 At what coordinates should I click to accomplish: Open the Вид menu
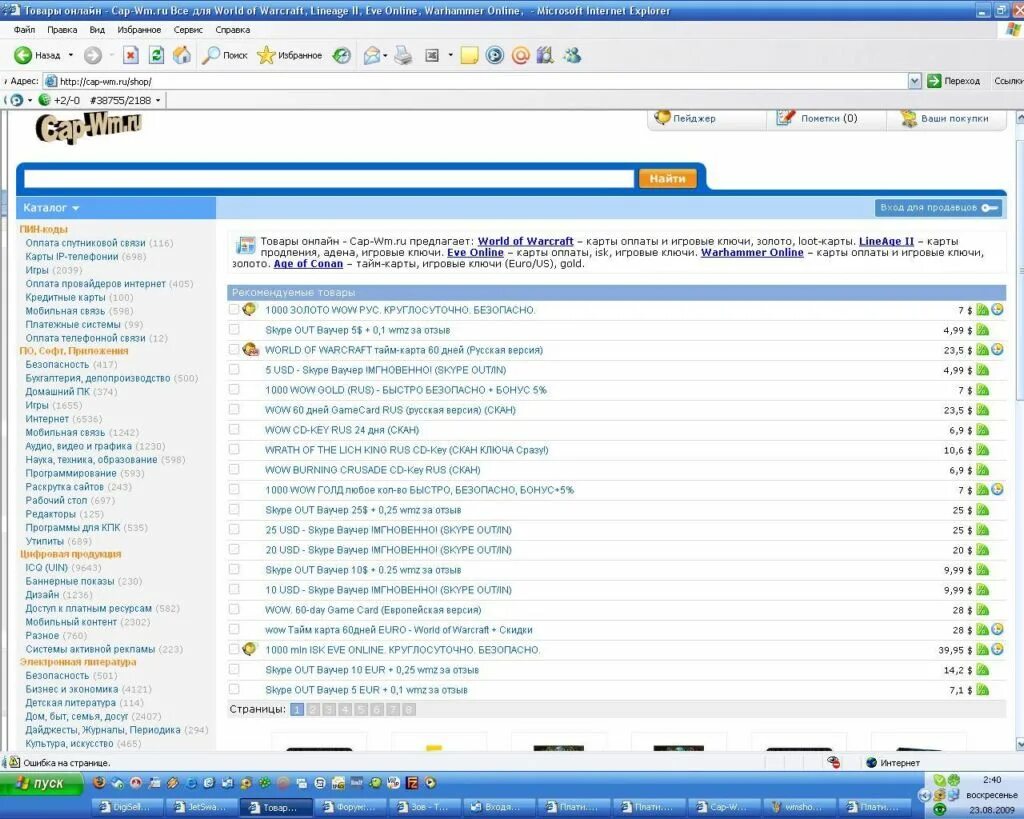click(97, 29)
